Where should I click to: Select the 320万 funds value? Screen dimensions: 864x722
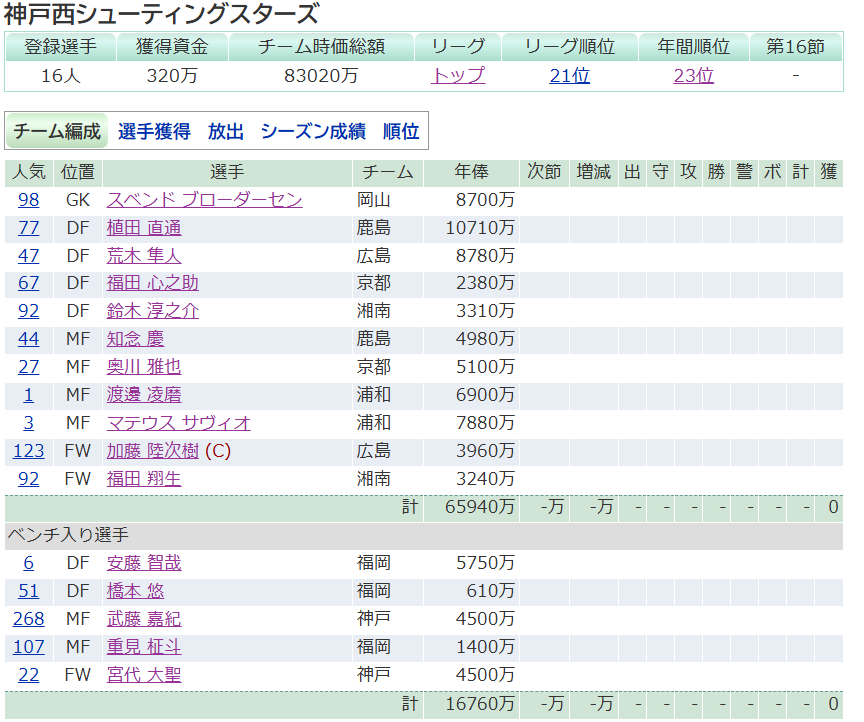(x=172, y=75)
